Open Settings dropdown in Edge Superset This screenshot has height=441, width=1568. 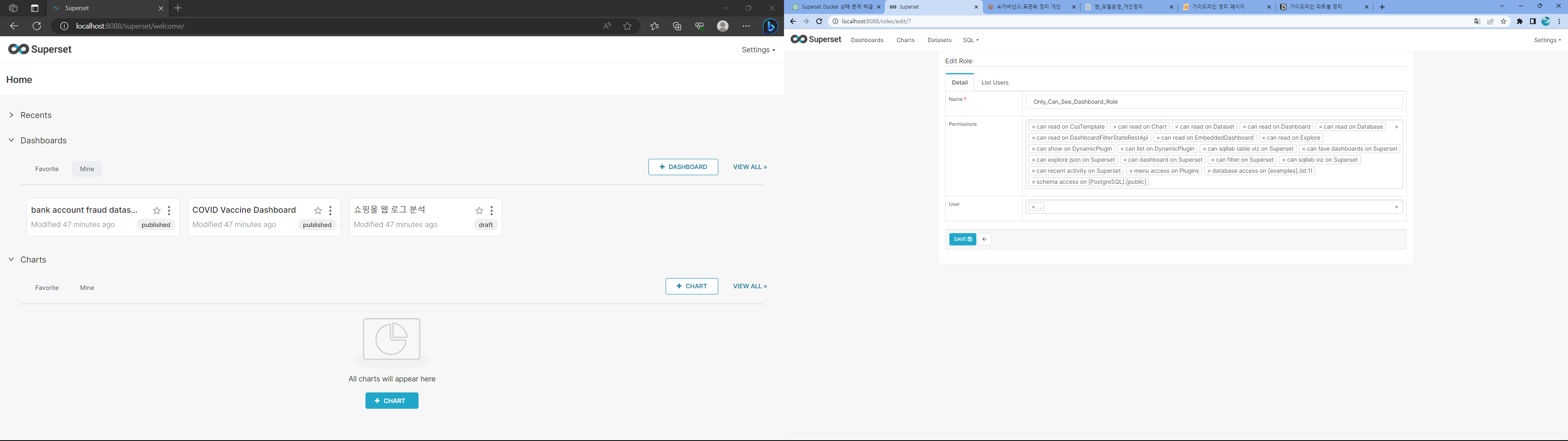[758, 50]
